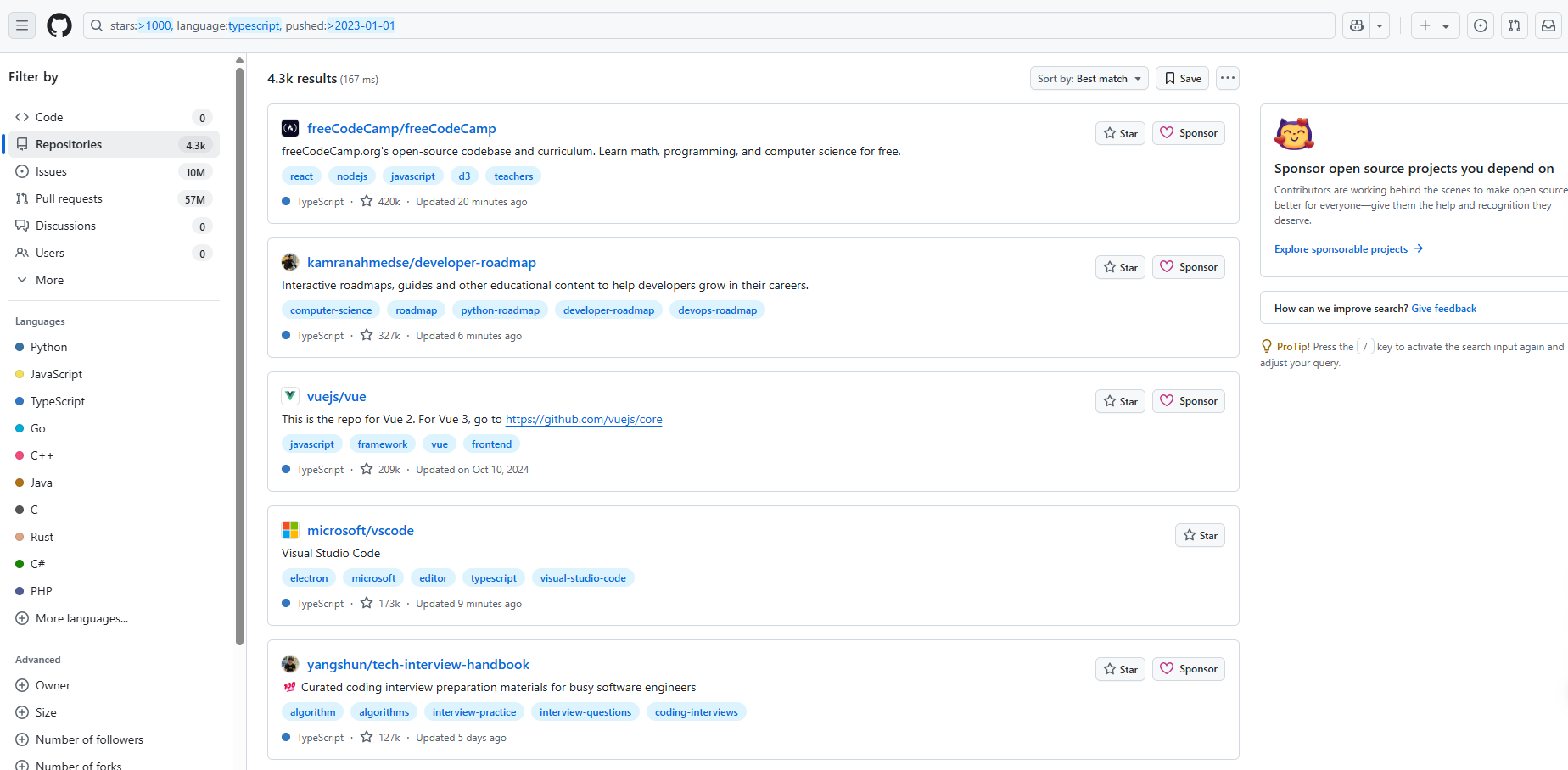
Task: Open the visual-studio-code topic tag
Action: [583, 578]
